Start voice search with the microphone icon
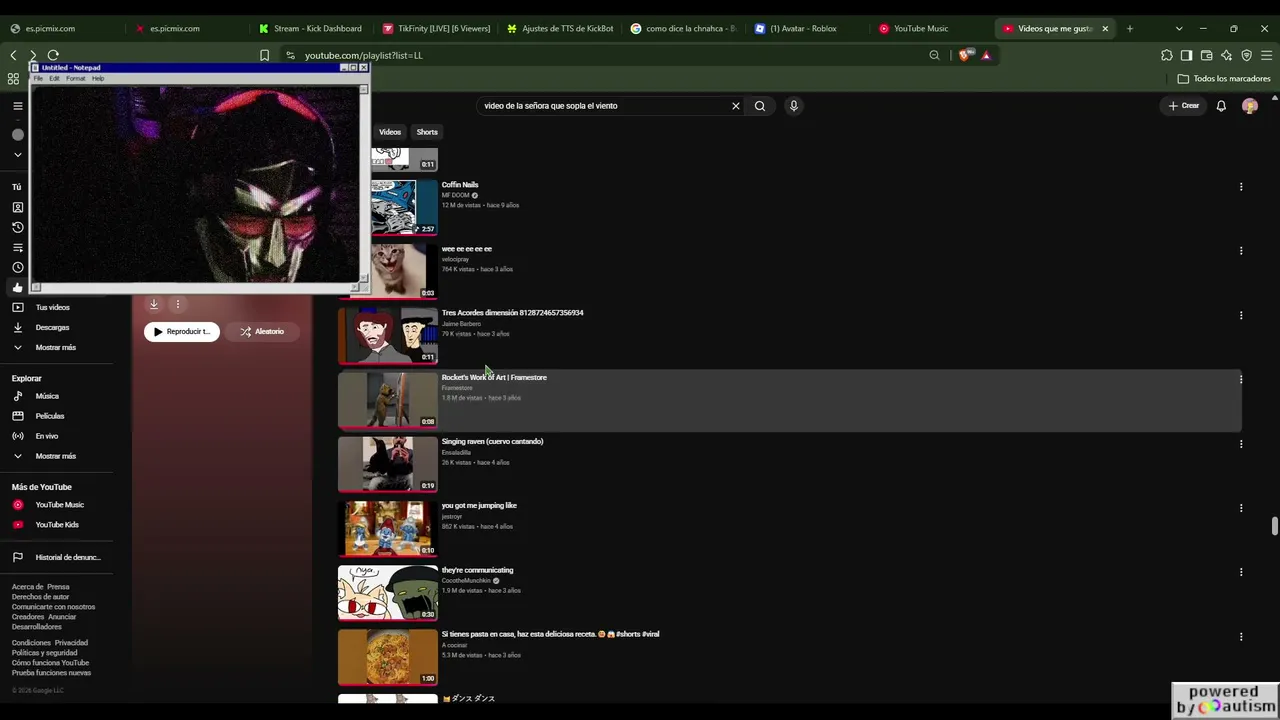 tap(793, 105)
